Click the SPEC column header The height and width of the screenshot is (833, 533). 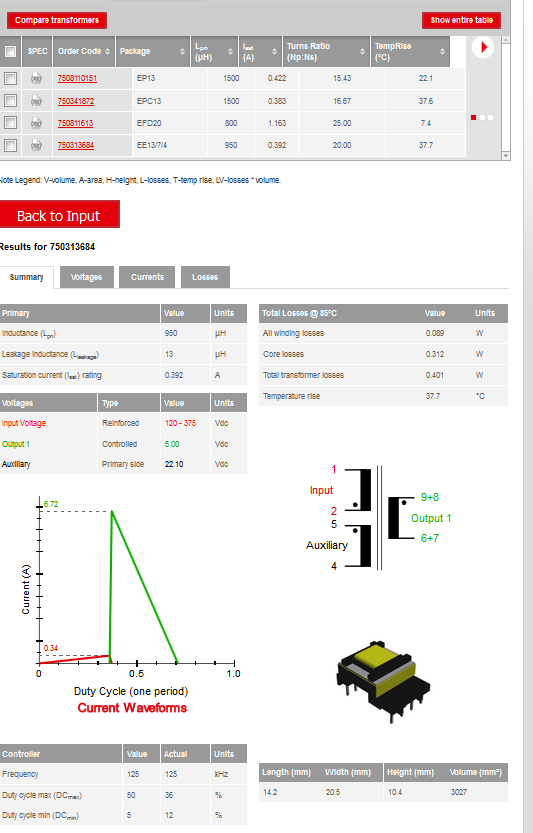[37, 52]
